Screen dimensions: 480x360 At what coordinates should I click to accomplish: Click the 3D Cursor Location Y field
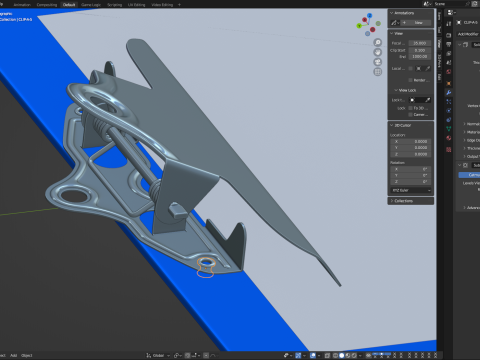[x=411, y=148]
